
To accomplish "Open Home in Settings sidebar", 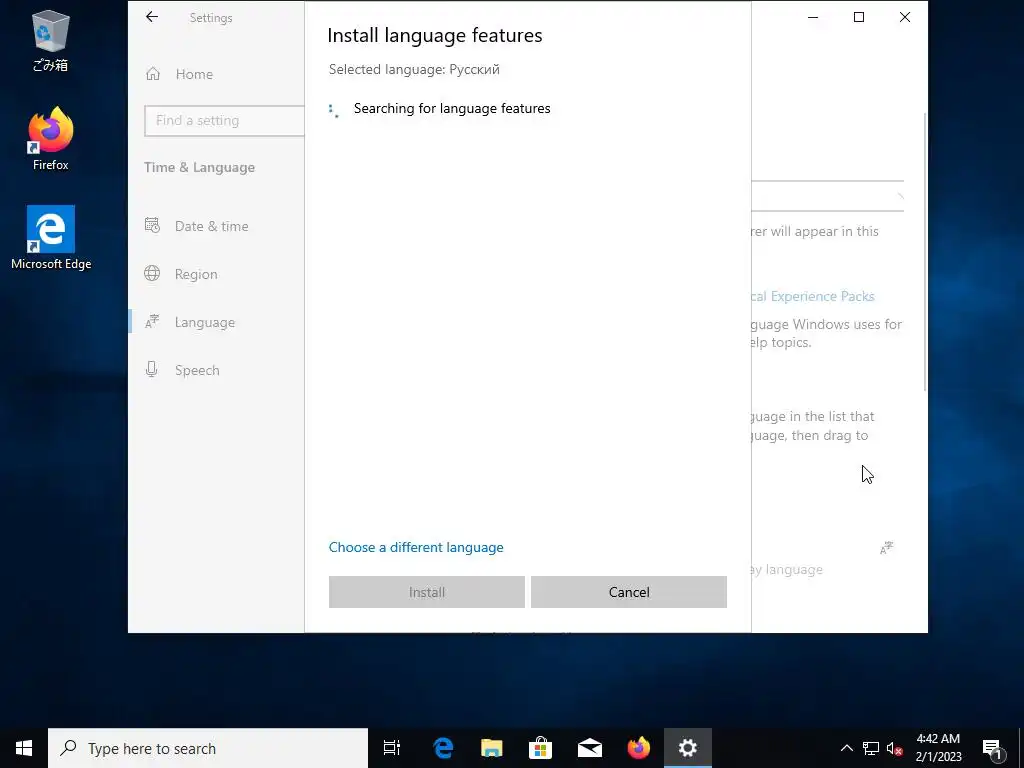I will 194,74.
